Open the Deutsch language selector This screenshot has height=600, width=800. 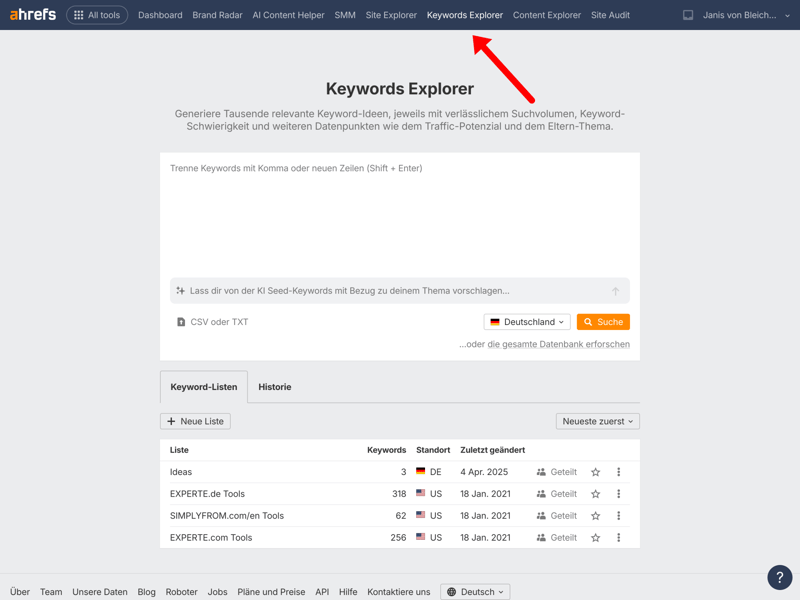pyautogui.click(x=475, y=592)
